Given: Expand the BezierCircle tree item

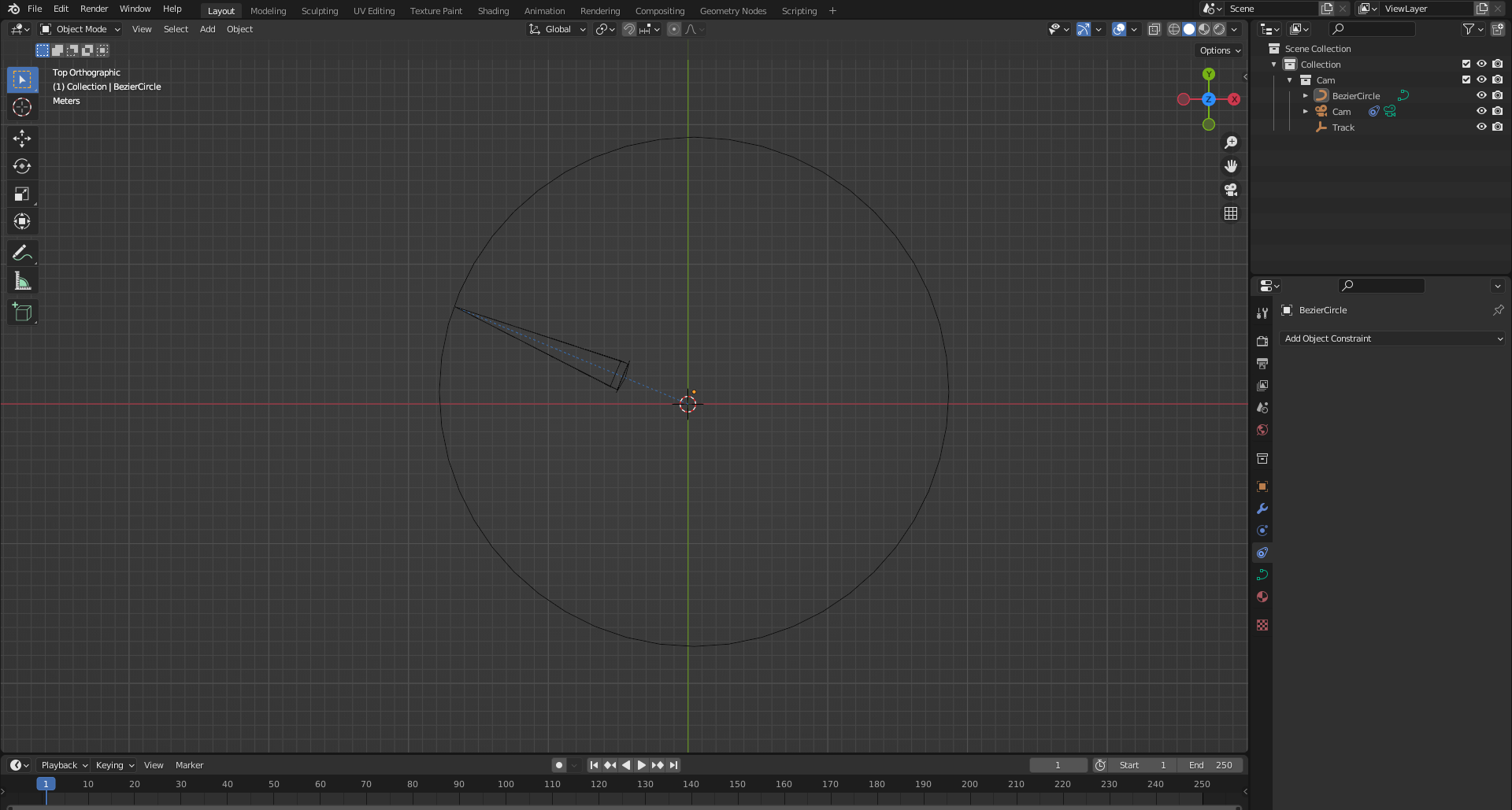Looking at the screenshot, I should click(x=1305, y=95).
